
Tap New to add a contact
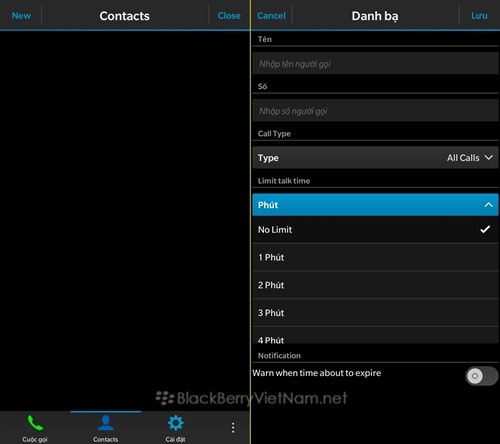coord(21,16)
